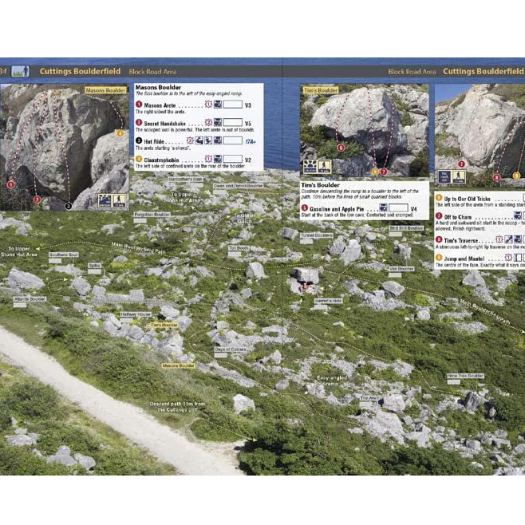Click route marker 5 on Tim's Boulder photo

tap(341, 148)
